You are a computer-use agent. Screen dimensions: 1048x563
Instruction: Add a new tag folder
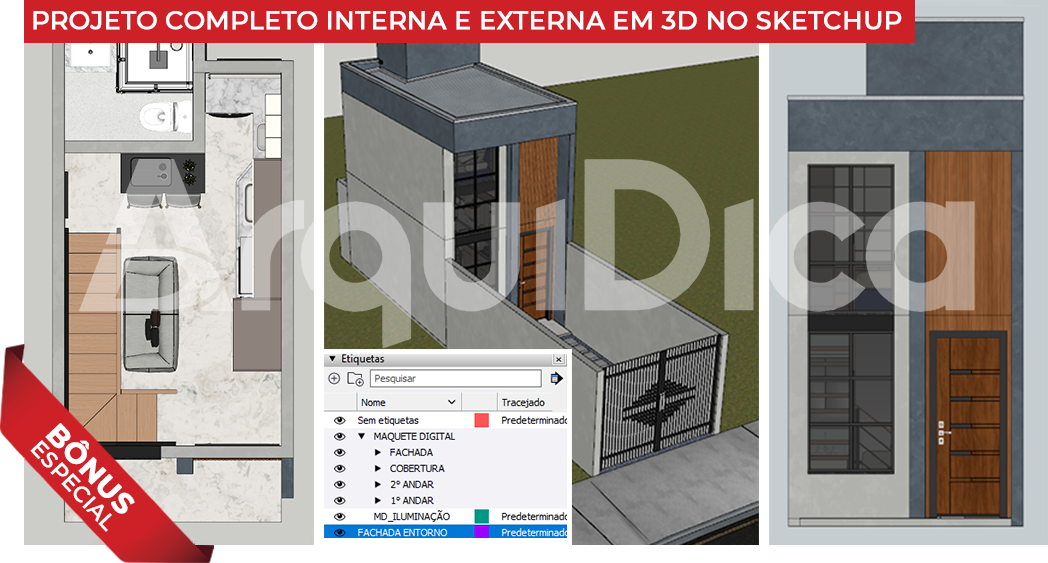click(x=356, y=378)
